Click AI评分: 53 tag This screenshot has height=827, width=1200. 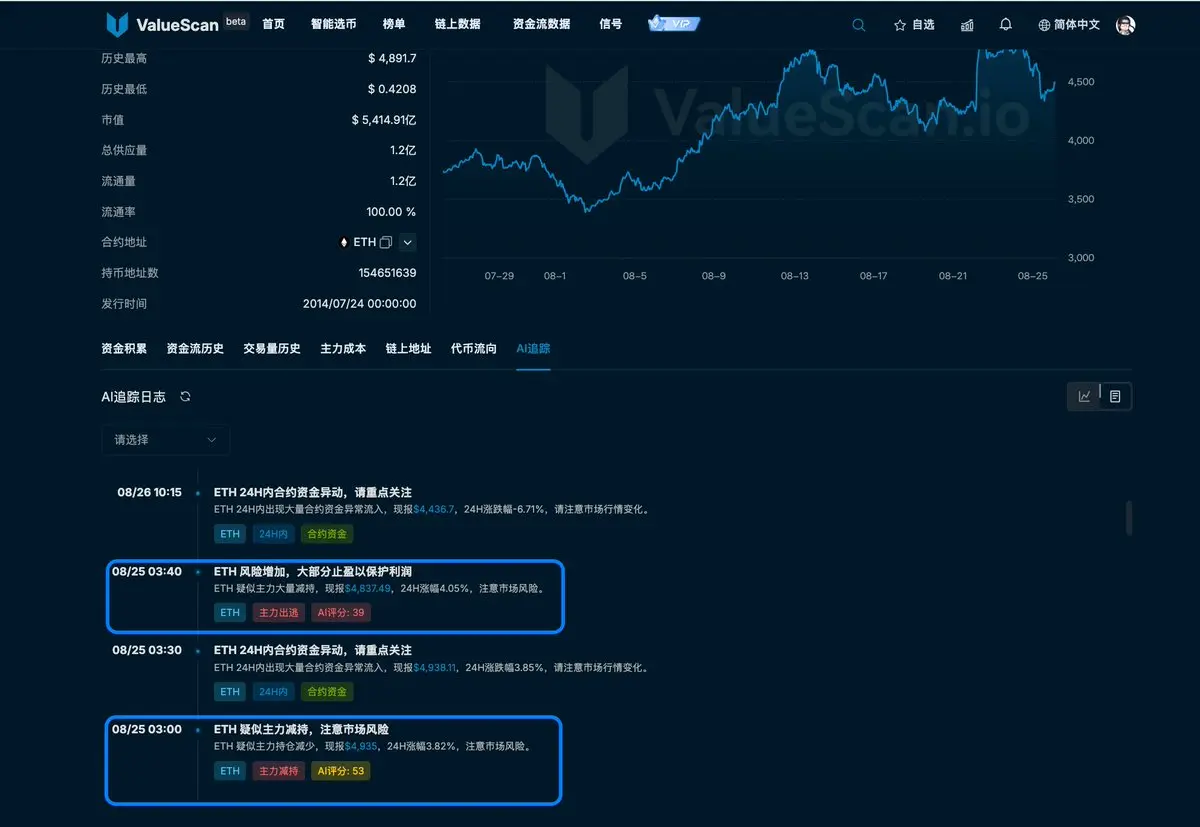pos(341,771)
